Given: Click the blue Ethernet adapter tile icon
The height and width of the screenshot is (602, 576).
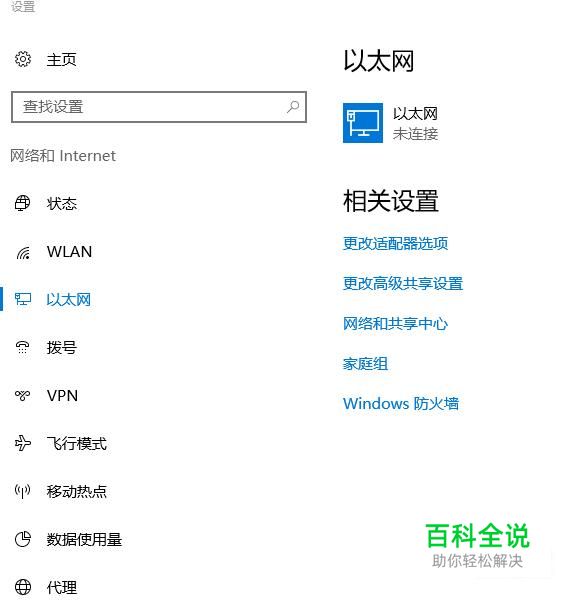Looking at the screenshot, I should (363, 123).
